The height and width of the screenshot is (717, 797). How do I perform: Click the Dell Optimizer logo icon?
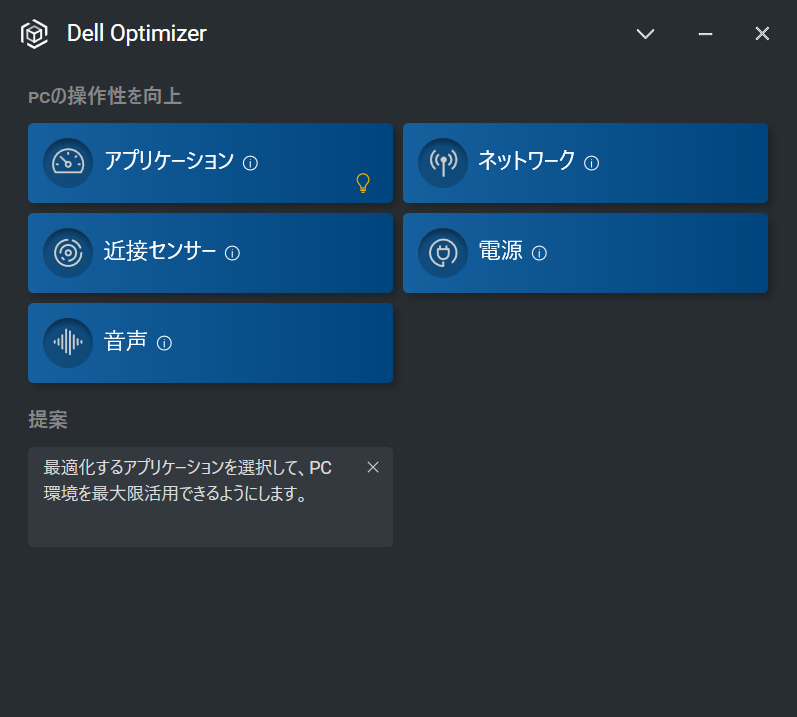(35, 34)
